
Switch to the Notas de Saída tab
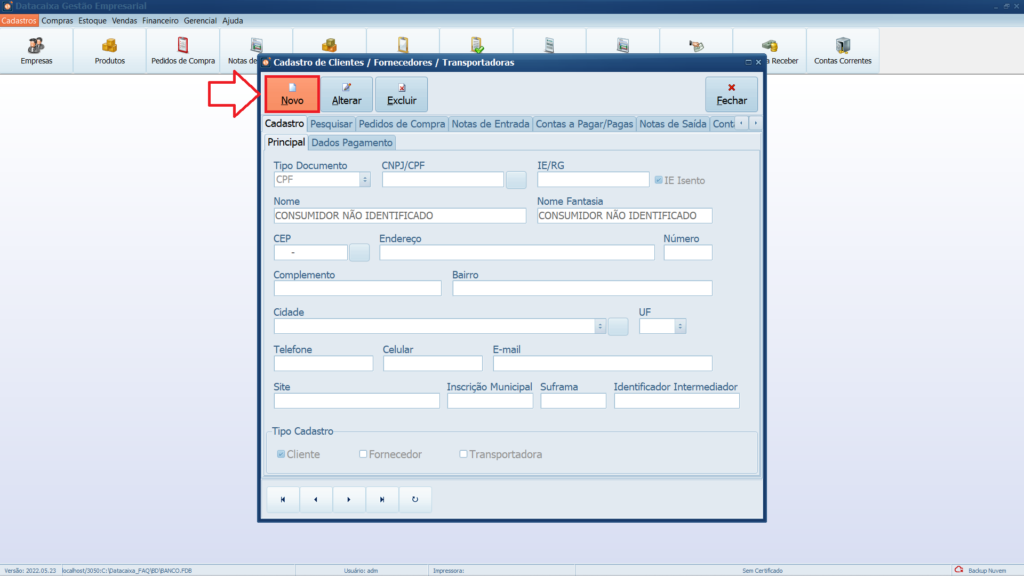point(673,124)
